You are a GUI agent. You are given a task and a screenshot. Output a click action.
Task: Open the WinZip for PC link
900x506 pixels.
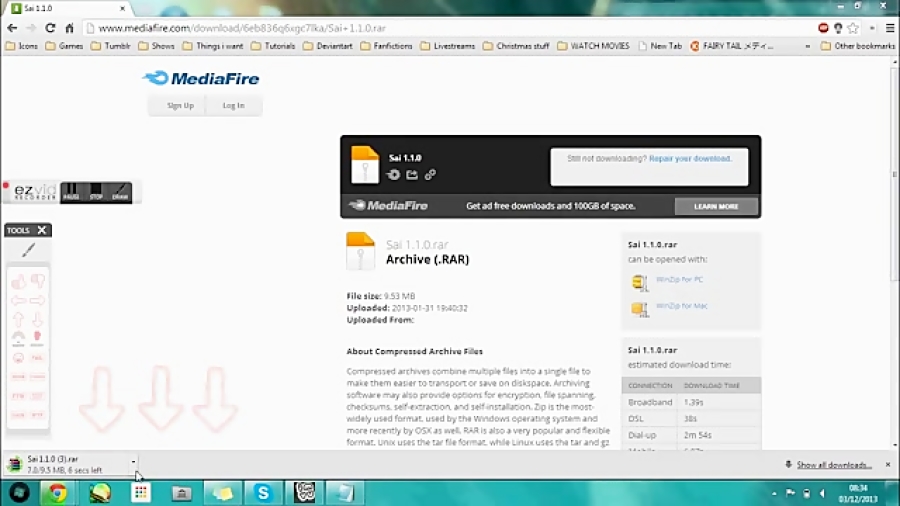680,279
